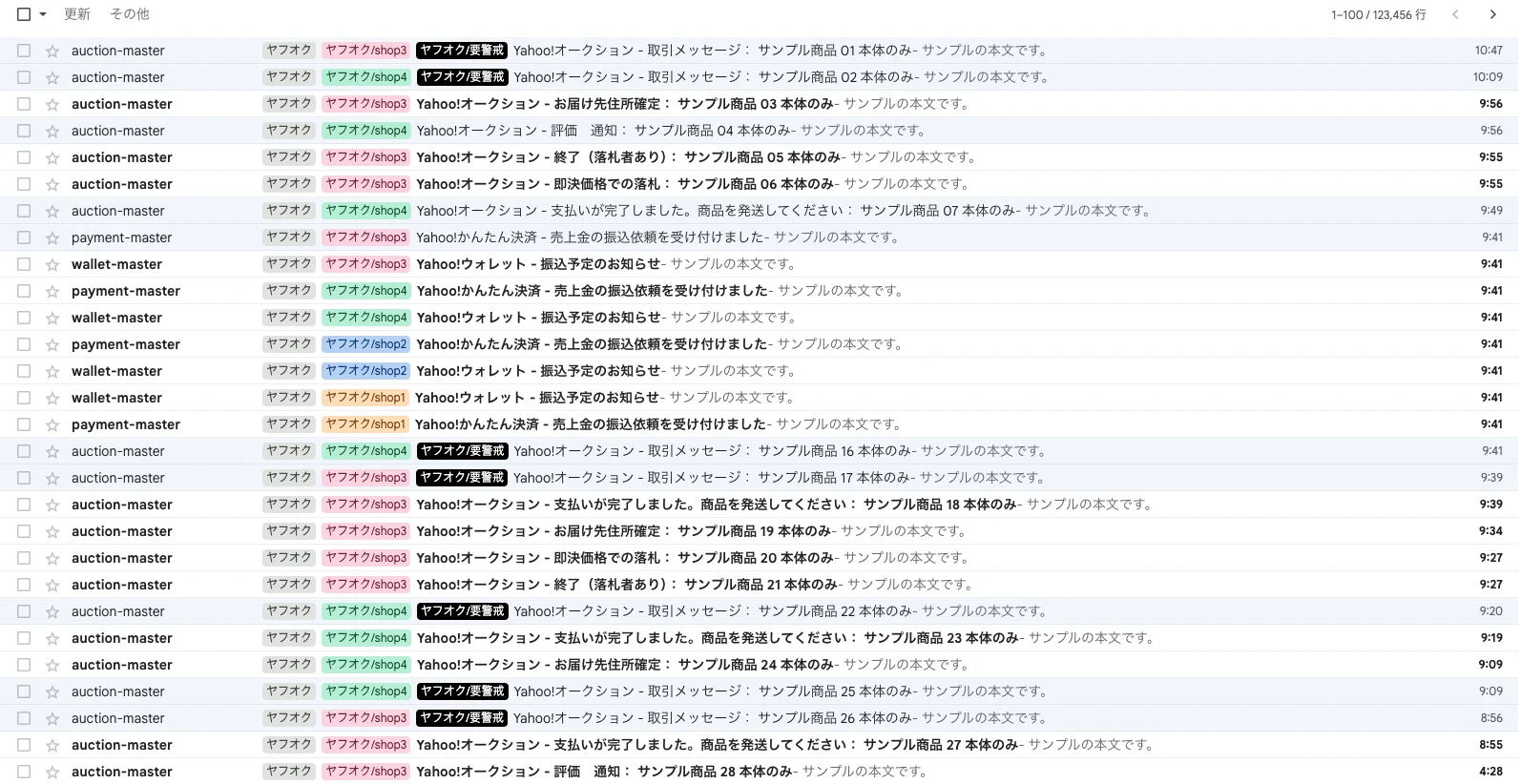Screen dimensions: 1521x784
Task: Click the 4:28 time on サンプル商品 28 email
Action: [x=1491, y=772]
